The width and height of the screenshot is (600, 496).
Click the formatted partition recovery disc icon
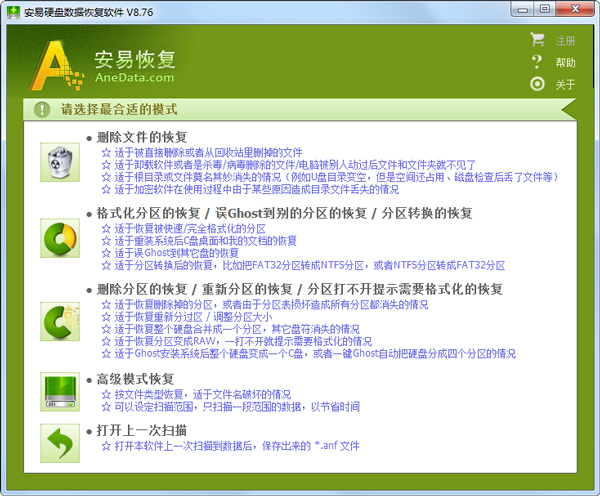[x=59, y=239]
